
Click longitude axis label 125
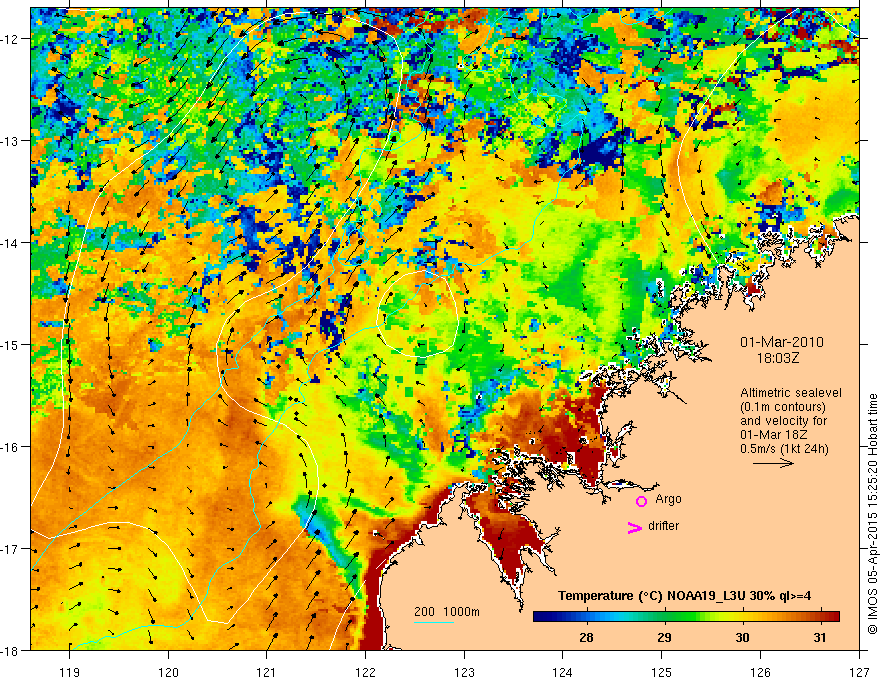[x=662, y=672]
